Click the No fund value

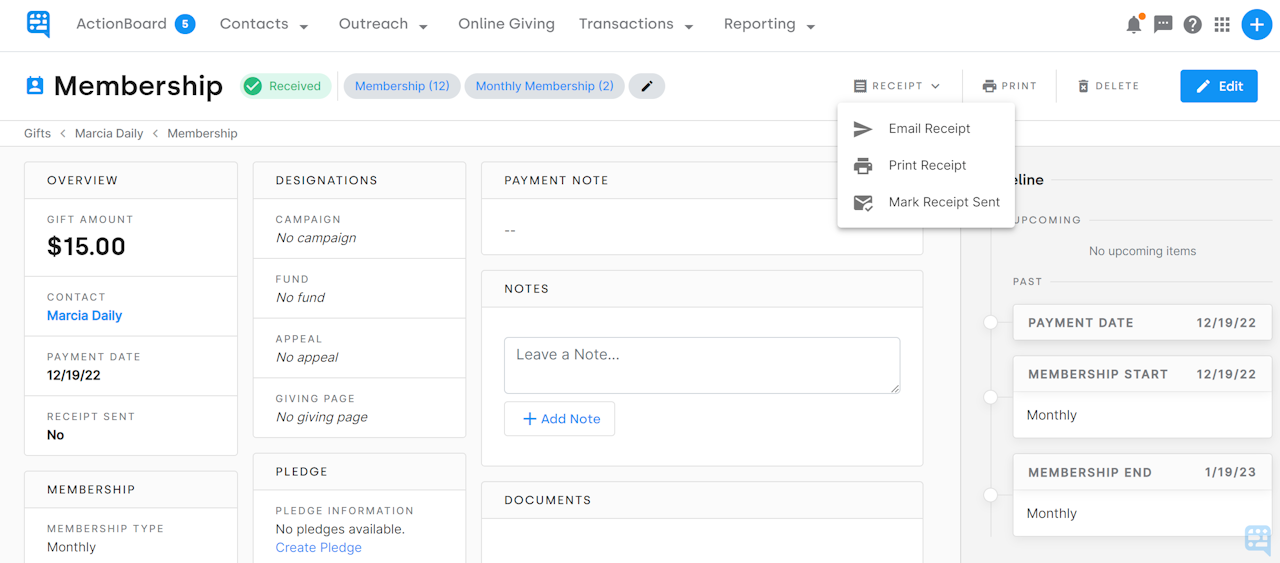(300, 298)
